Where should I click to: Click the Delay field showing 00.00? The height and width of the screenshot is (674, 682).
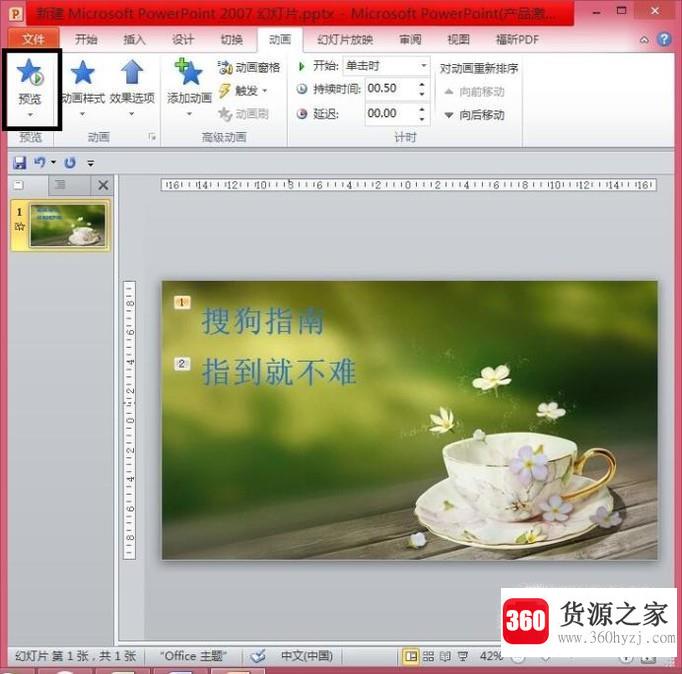391,114
